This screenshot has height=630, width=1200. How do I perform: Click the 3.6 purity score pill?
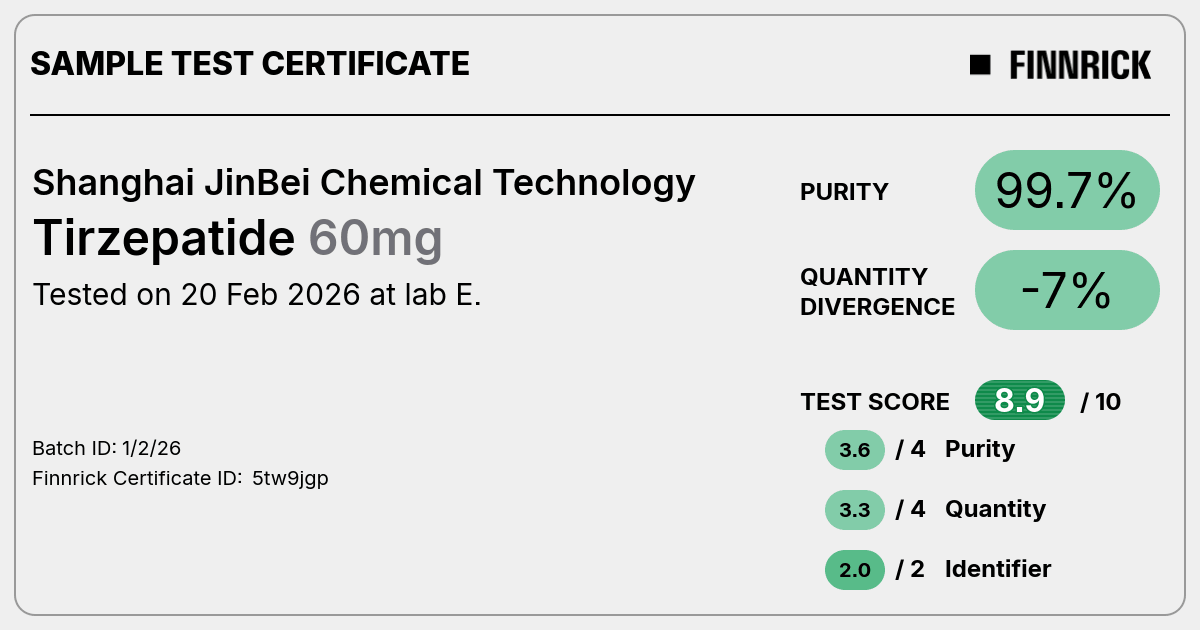pos(855,450)
